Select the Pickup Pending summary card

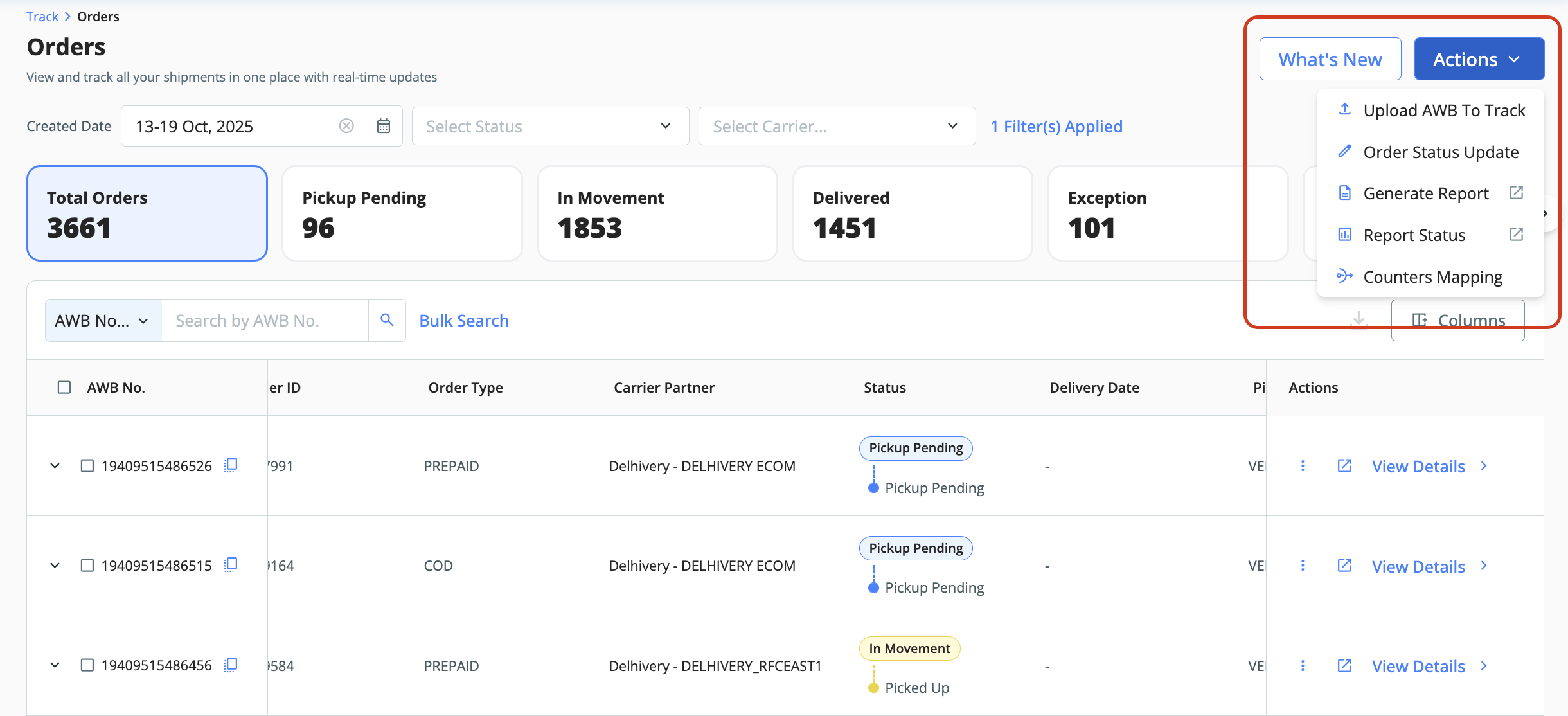tap(402, 213)
